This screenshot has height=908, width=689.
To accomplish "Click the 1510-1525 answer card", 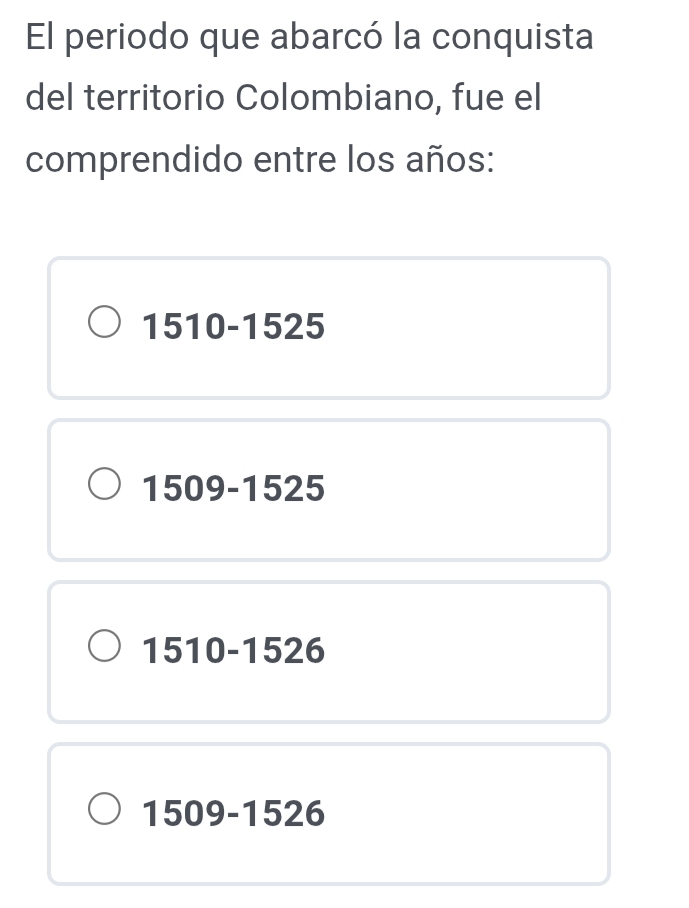I will coord(330,326).
